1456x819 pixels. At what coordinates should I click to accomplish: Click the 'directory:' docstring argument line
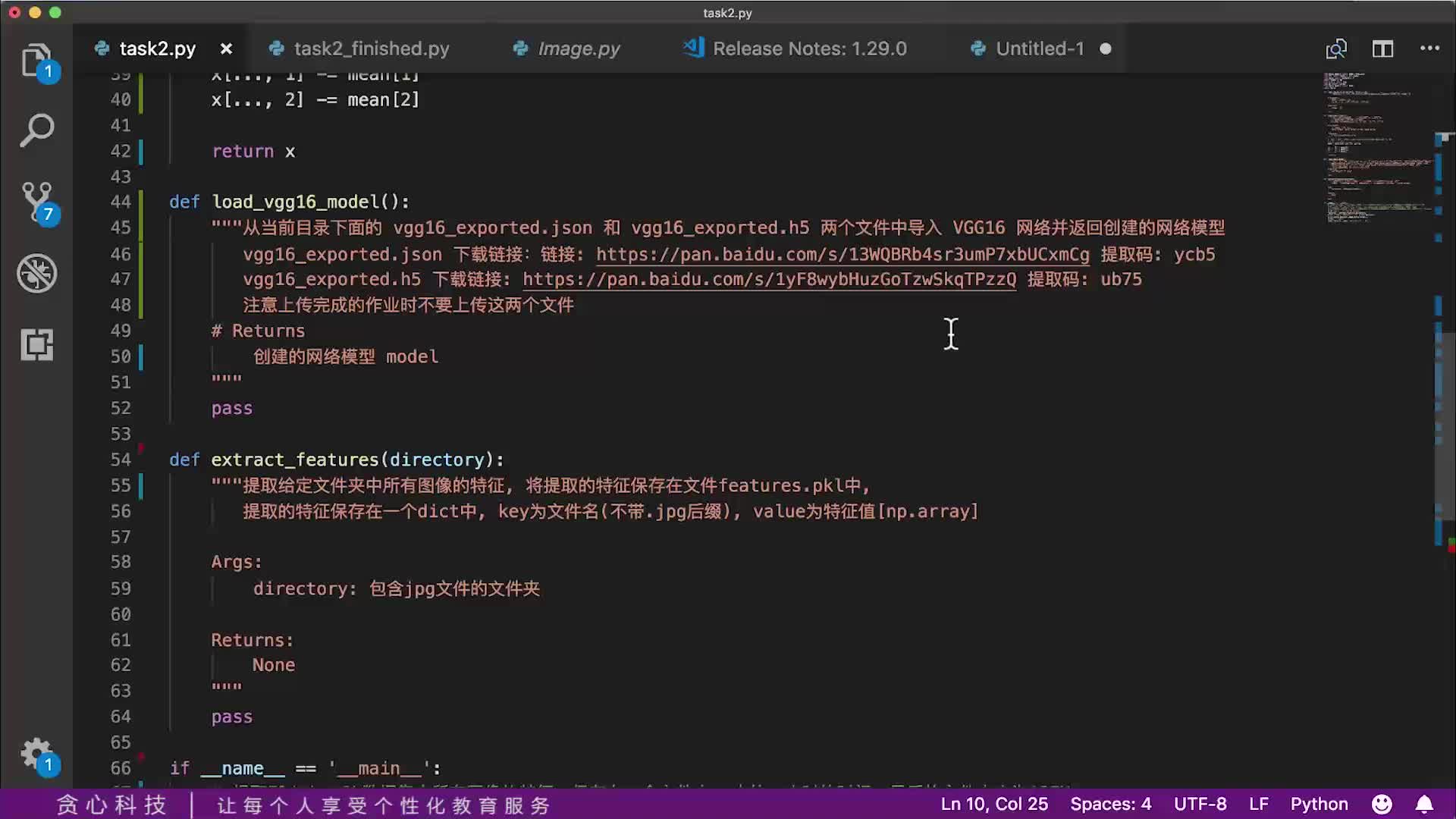pyautogui.click(x=396, y=588)
